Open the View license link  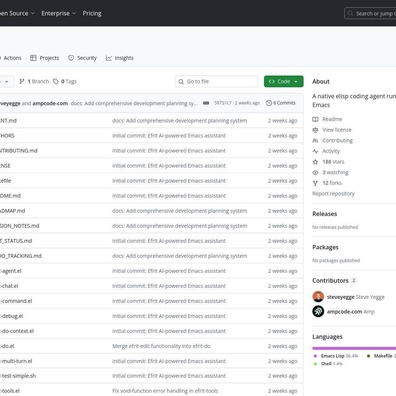(337, 130)
